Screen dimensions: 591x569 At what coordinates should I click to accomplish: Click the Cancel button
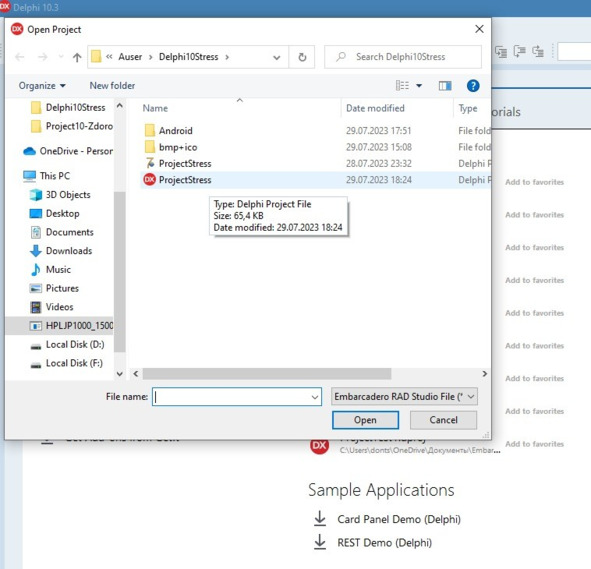443,420
